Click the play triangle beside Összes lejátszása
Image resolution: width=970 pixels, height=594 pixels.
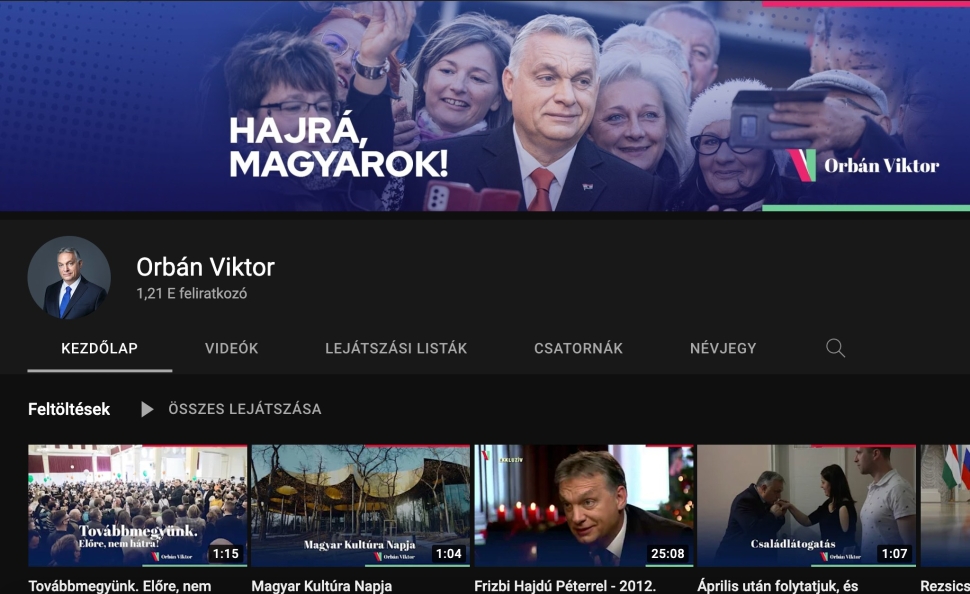[x=147, y=409]
